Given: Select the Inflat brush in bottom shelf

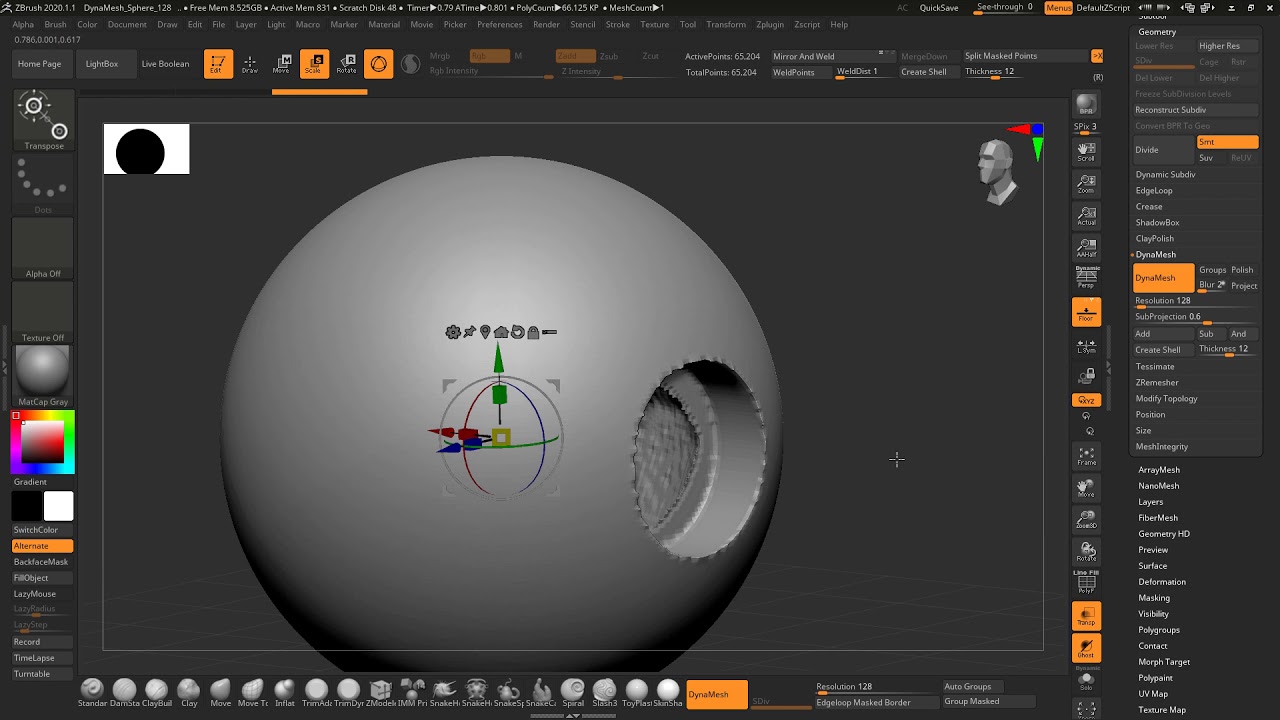Looking at the screenshot, I should pos(285,693).
